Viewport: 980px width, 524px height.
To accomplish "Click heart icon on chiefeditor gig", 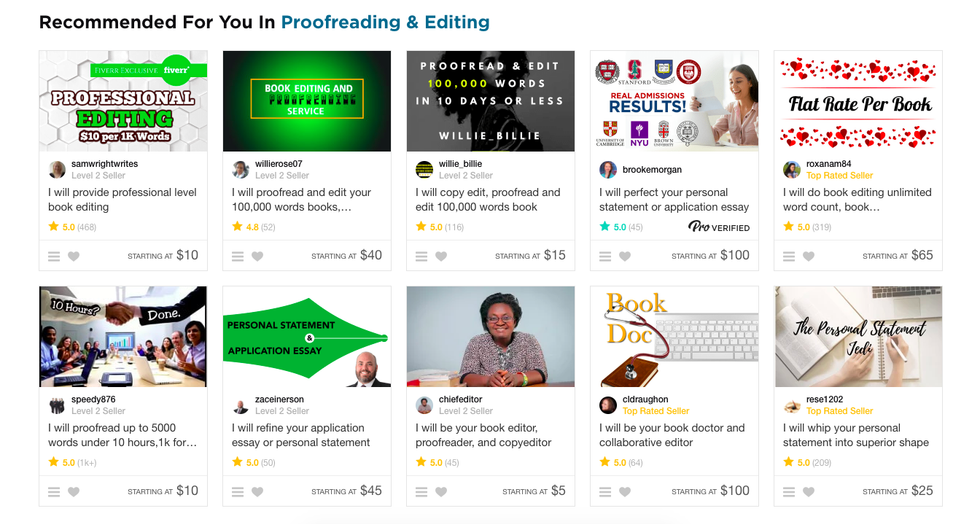I will point(441,492).
